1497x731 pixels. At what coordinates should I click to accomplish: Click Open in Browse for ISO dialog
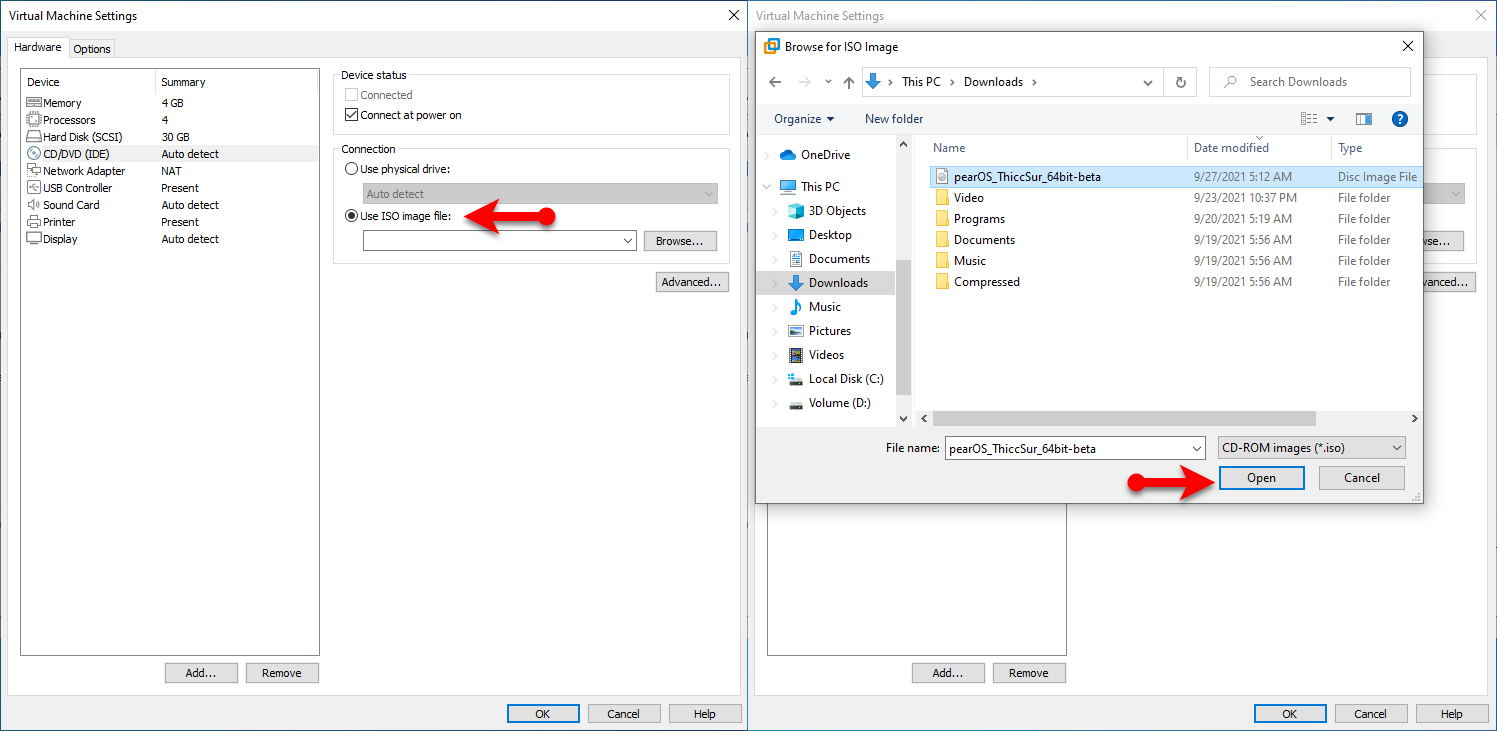pos(1262,478)
